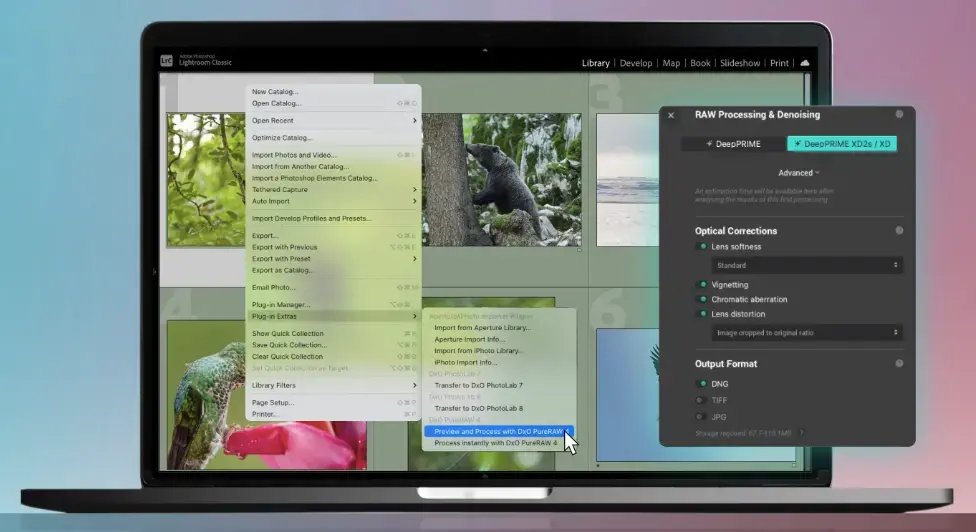Screen dimensions: 976x532
Task: Select the green foliage thumbnail
Action: click(x=206, y=180)
